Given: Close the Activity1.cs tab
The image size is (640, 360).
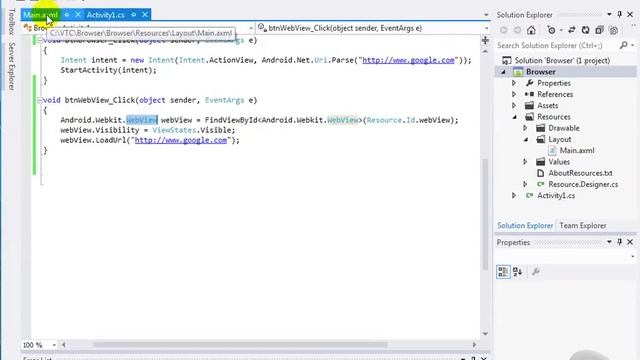Looking at the screenshot, I should coord(145,15).
